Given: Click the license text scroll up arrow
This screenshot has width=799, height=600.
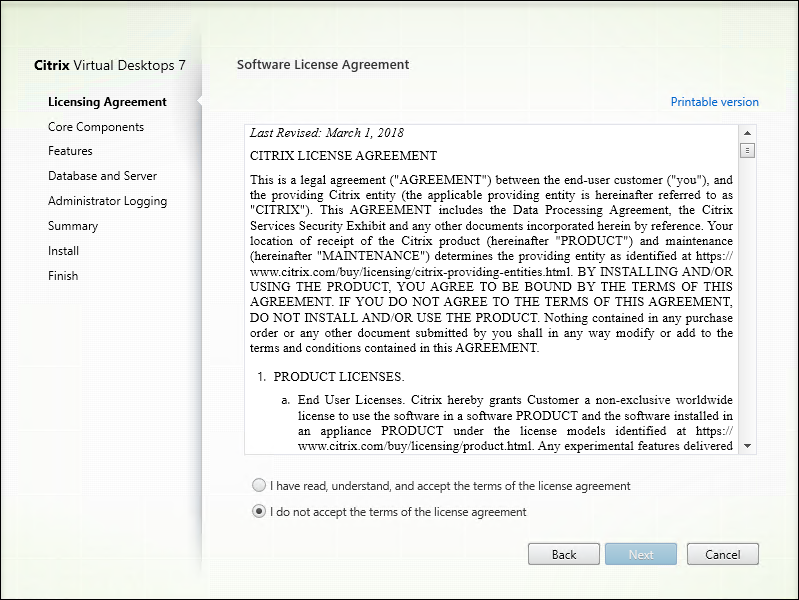Looking at the screenshot, I should tap(747, 133).
